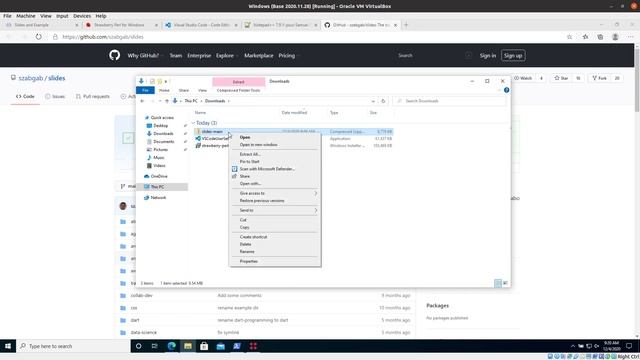Open the Mail app from taskbar
Screen dimensions: 640x360
220,346
